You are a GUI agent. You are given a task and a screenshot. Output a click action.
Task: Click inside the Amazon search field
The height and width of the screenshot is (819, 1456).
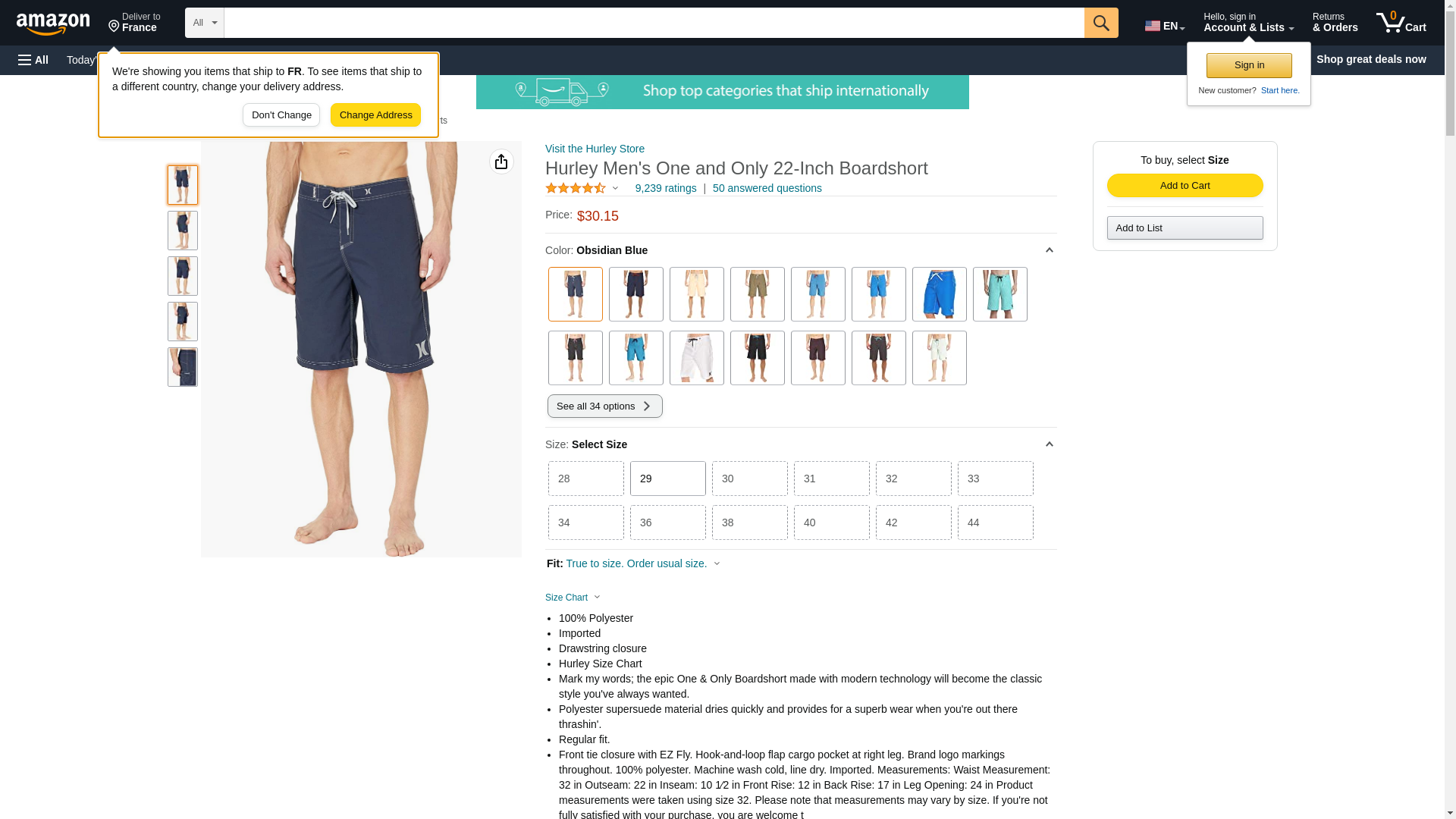(x=654, y=23)
